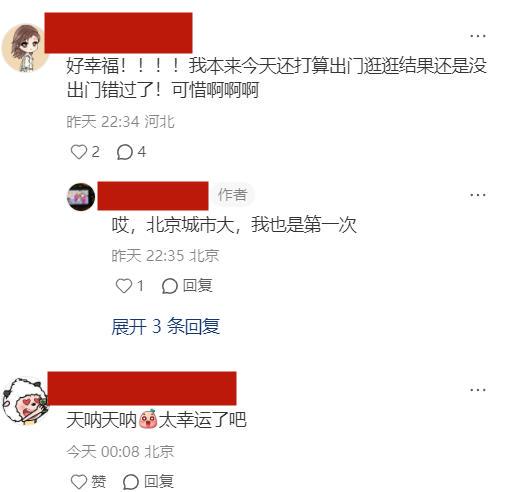
Task: Click the speech bubble icon in last comment
Action: click(131, 482)
